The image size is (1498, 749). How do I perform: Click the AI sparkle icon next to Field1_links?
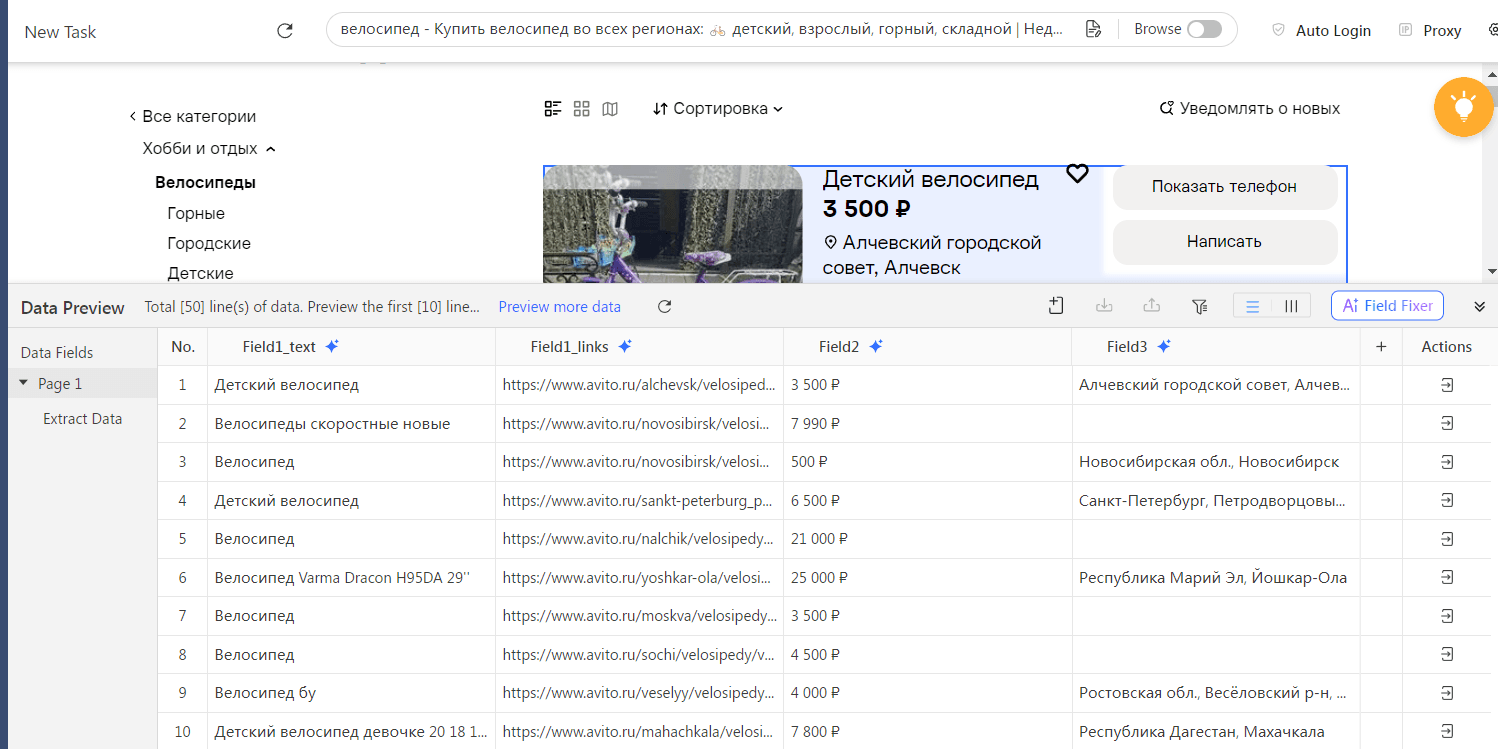coord(625,346)
